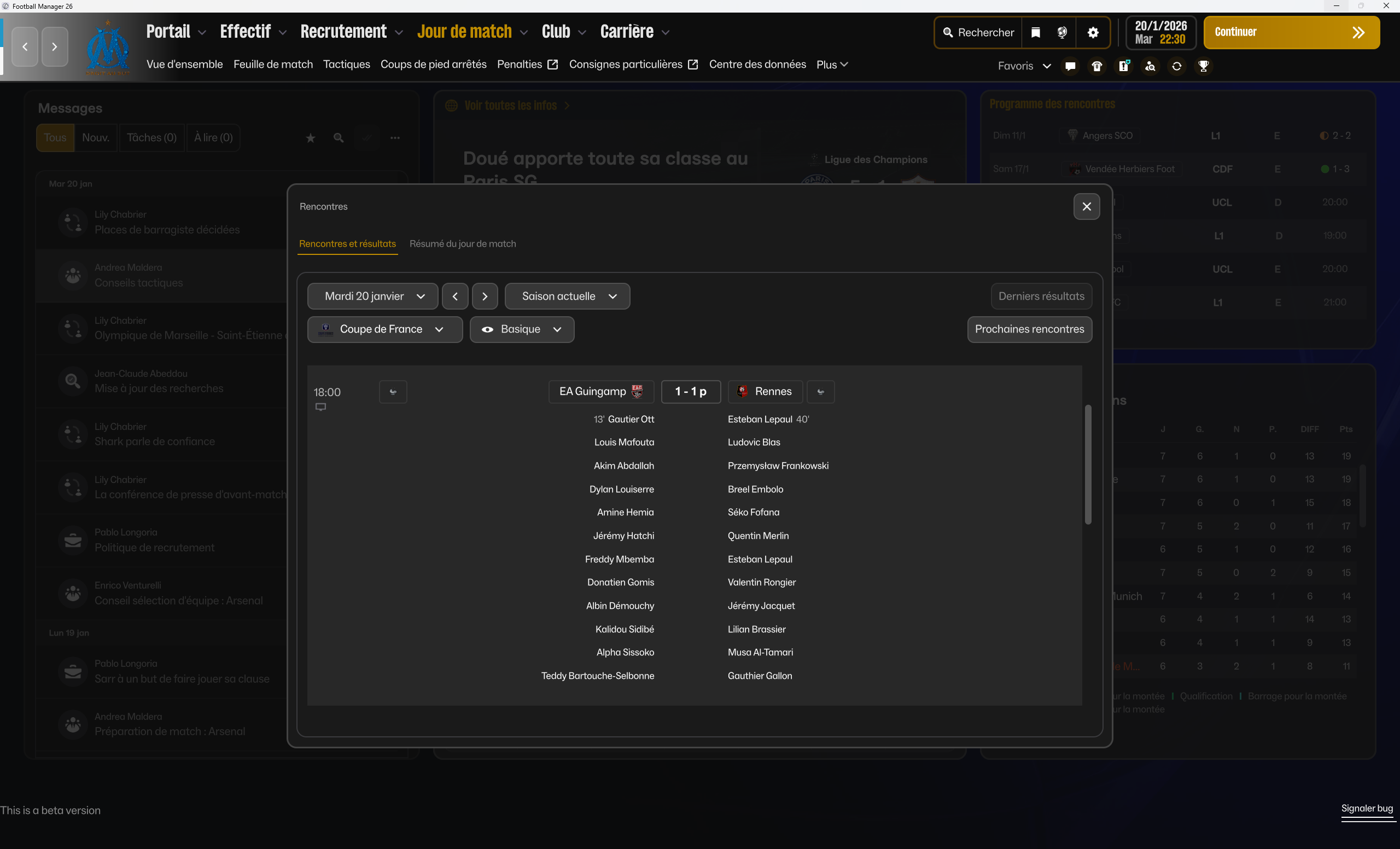
Task: Open the Mardi 20 janvier date dropdown
Action: [x=373, y=296]
